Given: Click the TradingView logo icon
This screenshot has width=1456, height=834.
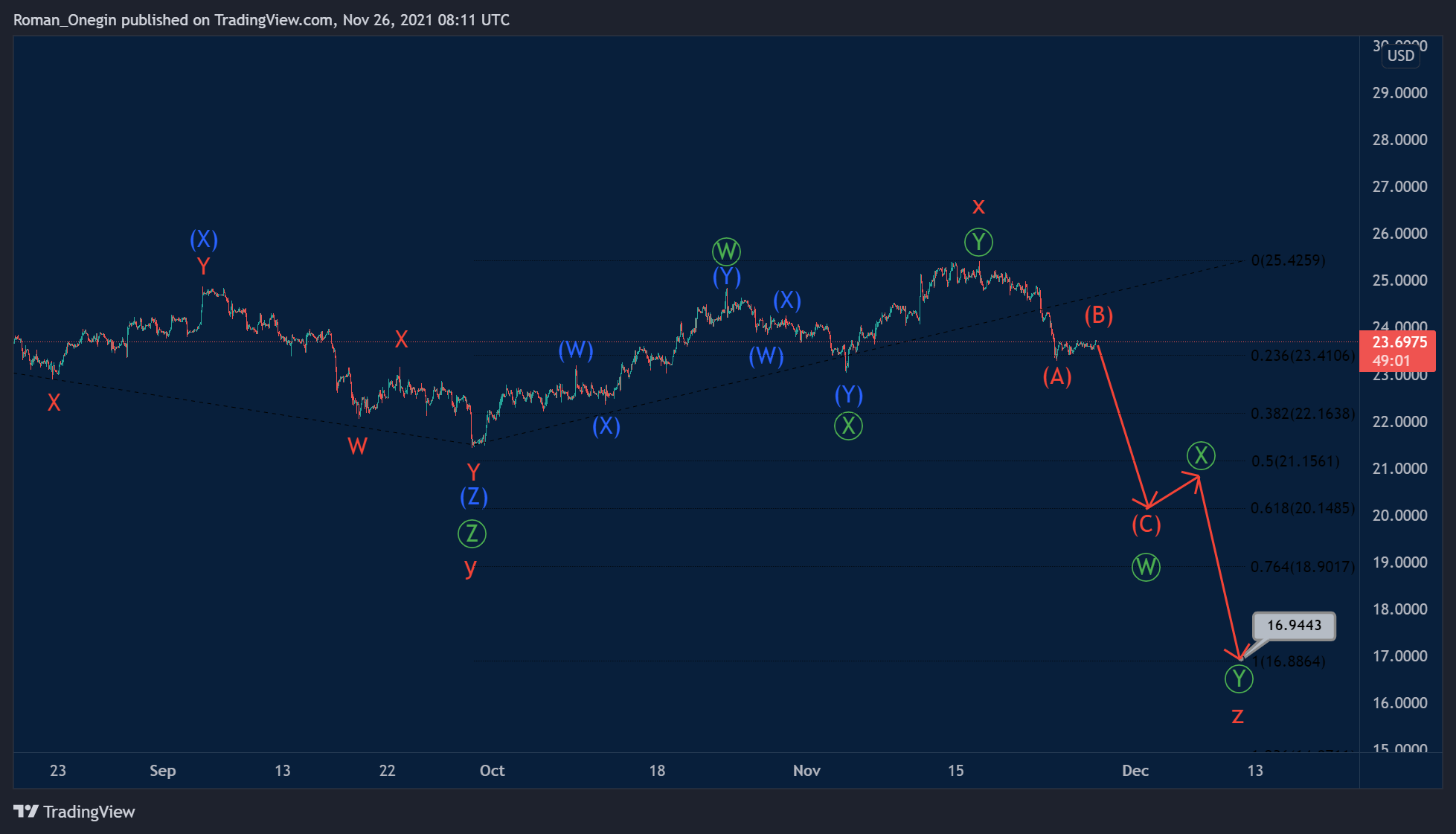Looking at the screenshot, I should point(25,811).
